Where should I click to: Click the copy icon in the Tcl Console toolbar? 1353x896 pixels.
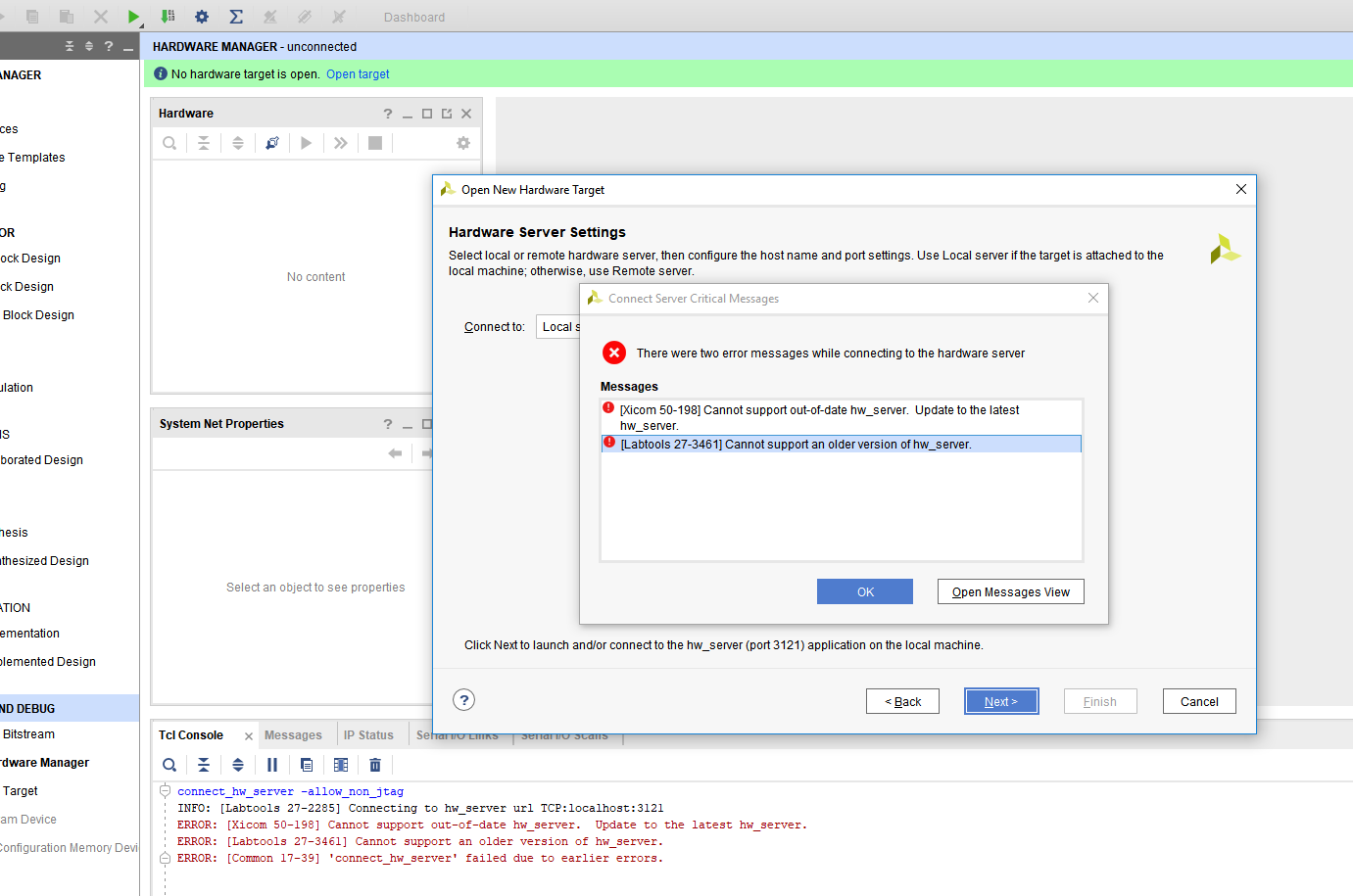click(x=307, y=765)
